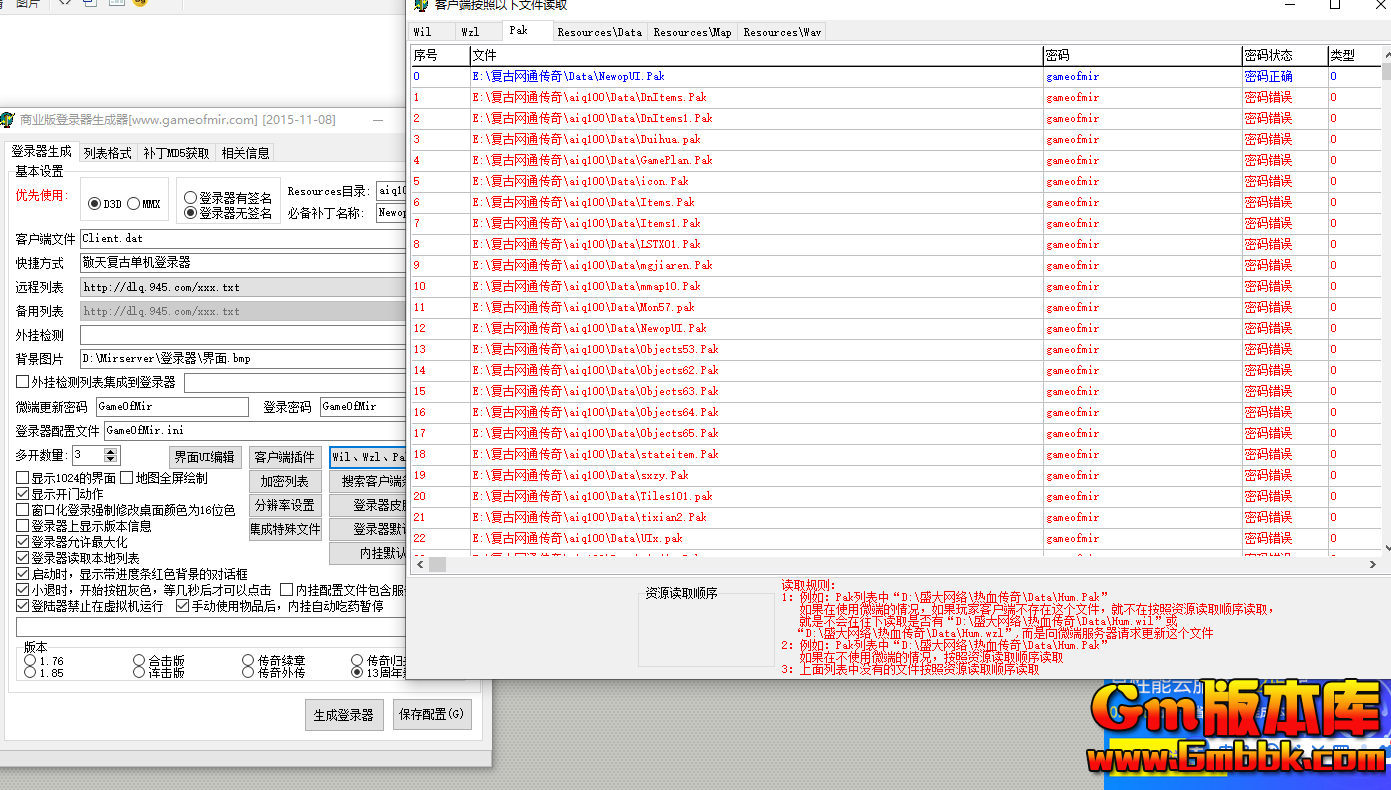
Task: Select version 1.76 radio button
Action: point(30,661)
